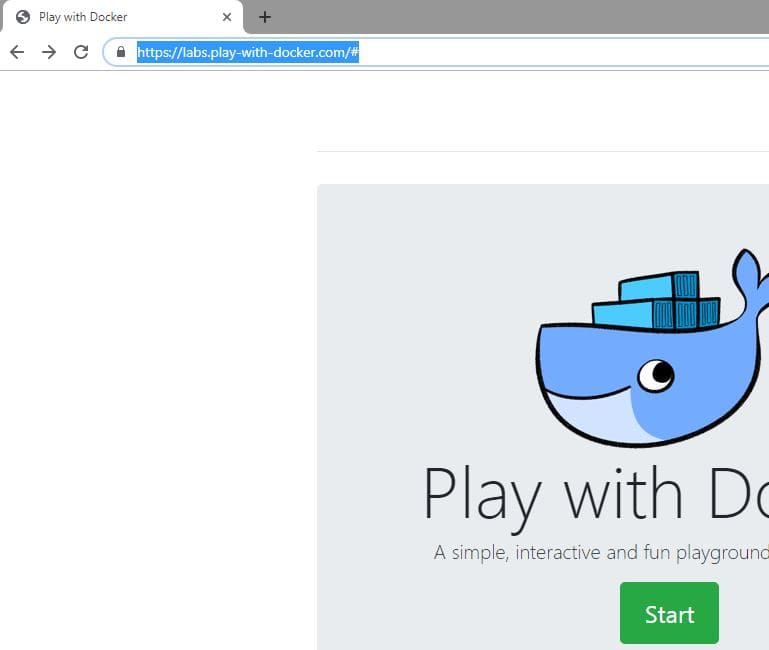
Task: View site info via the lock icon
Action: (x=121, y=52)
